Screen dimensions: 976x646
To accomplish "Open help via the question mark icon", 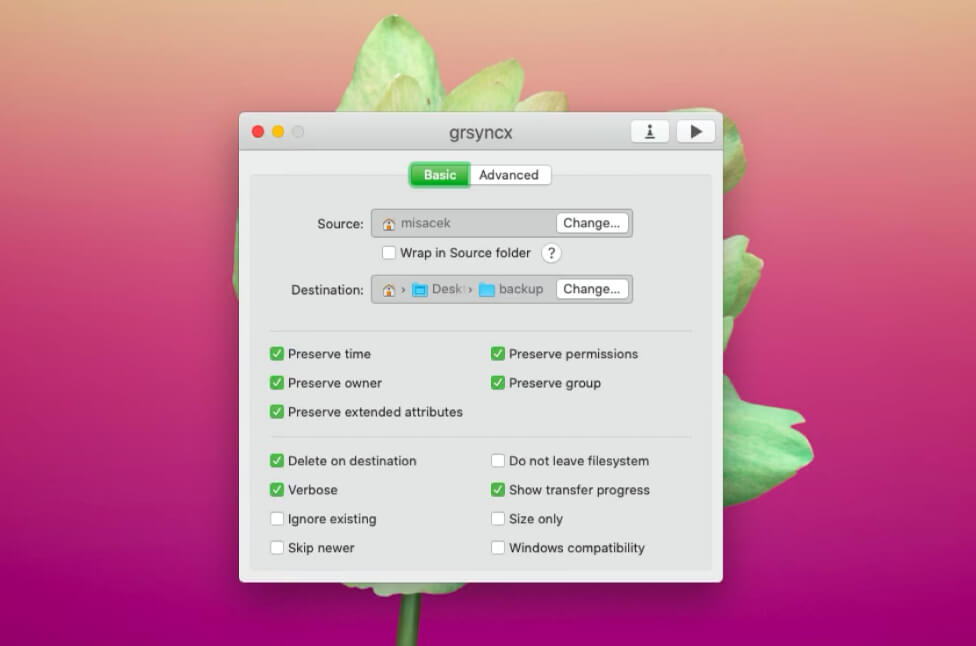I will pos(551,253).
